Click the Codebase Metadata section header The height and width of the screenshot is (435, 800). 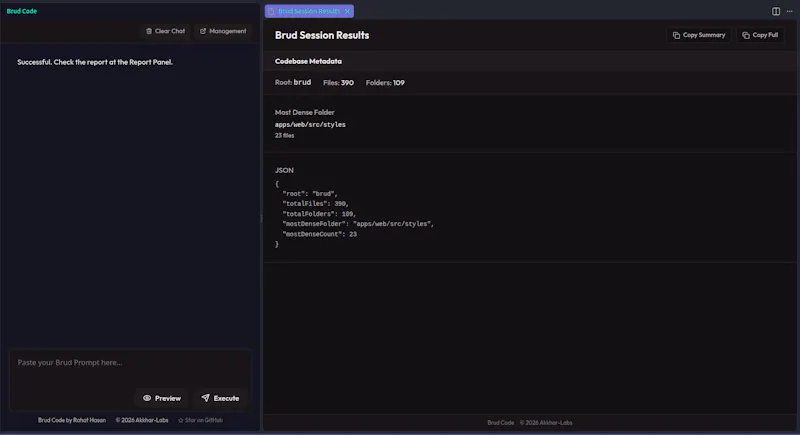coord(308,61)
